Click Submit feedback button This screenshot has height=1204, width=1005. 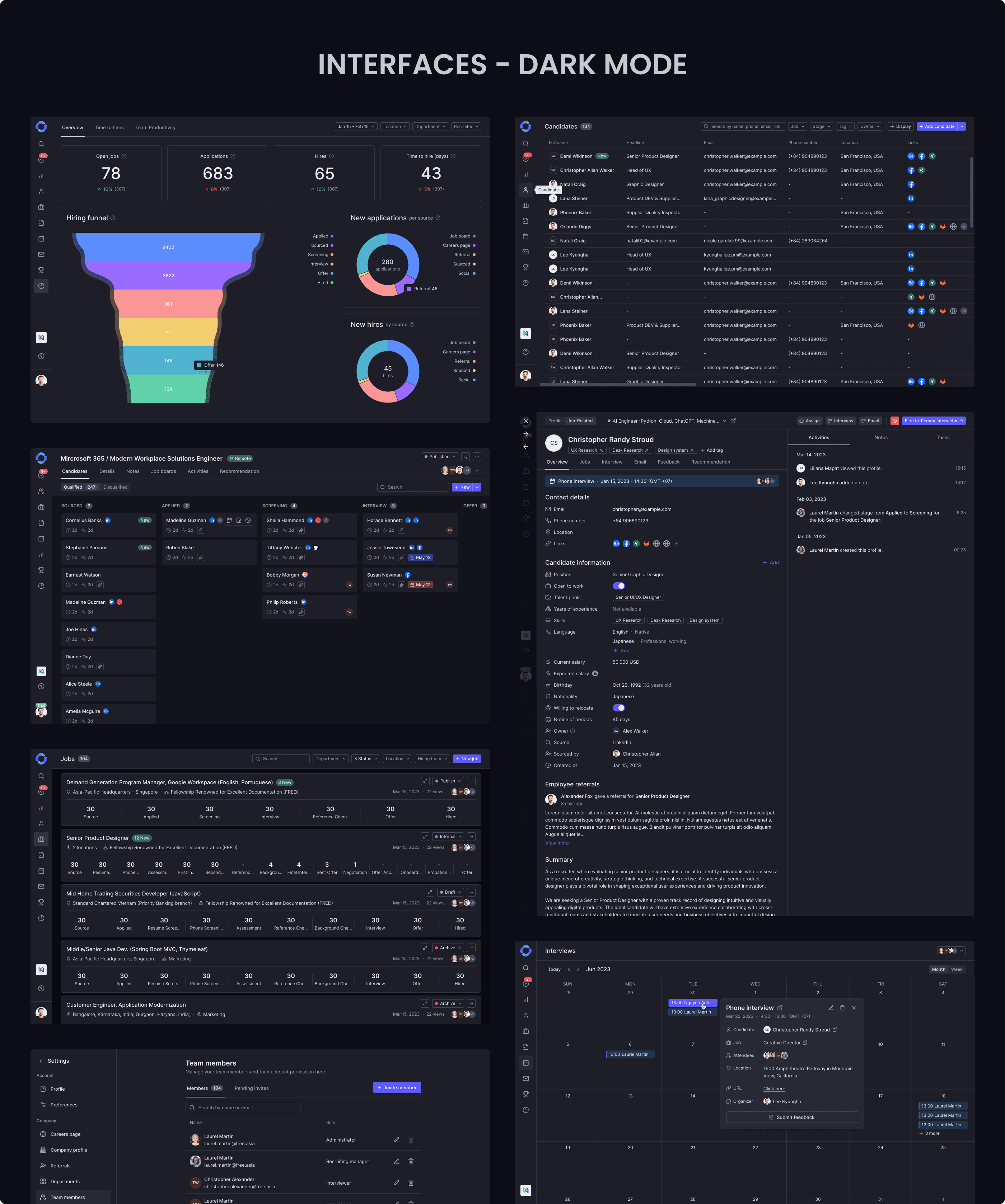(x=791, y=1118)
